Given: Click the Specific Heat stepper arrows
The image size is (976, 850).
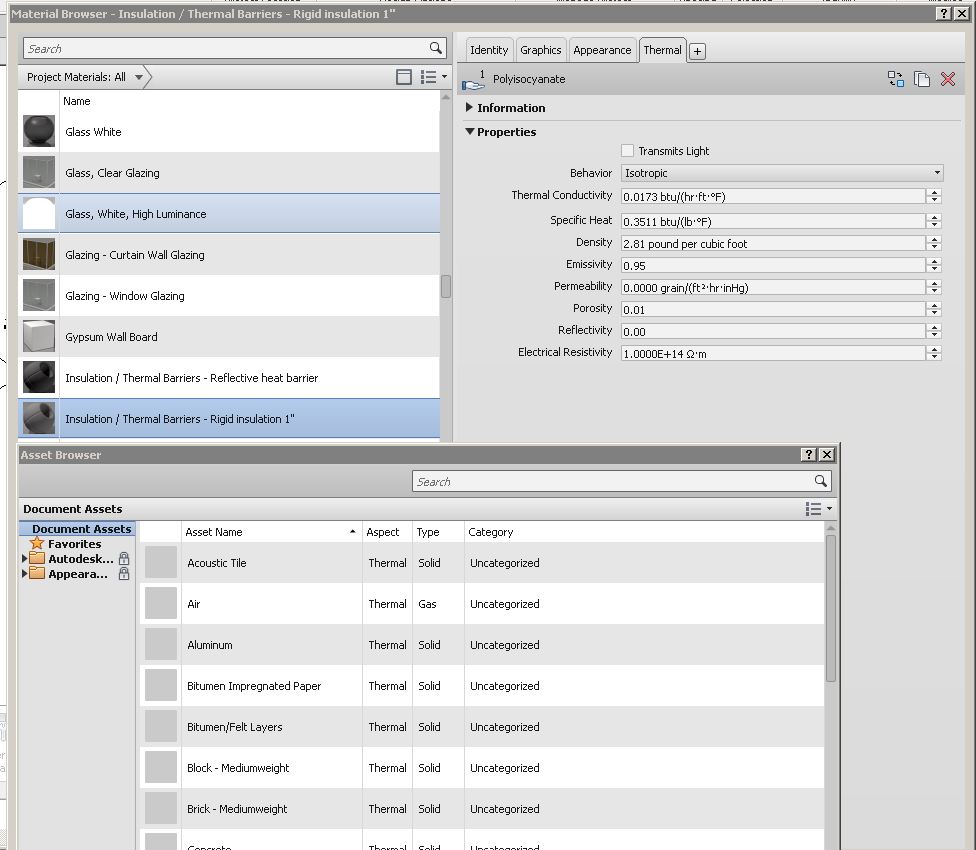Looking at the screenshot, I should 934,221.
